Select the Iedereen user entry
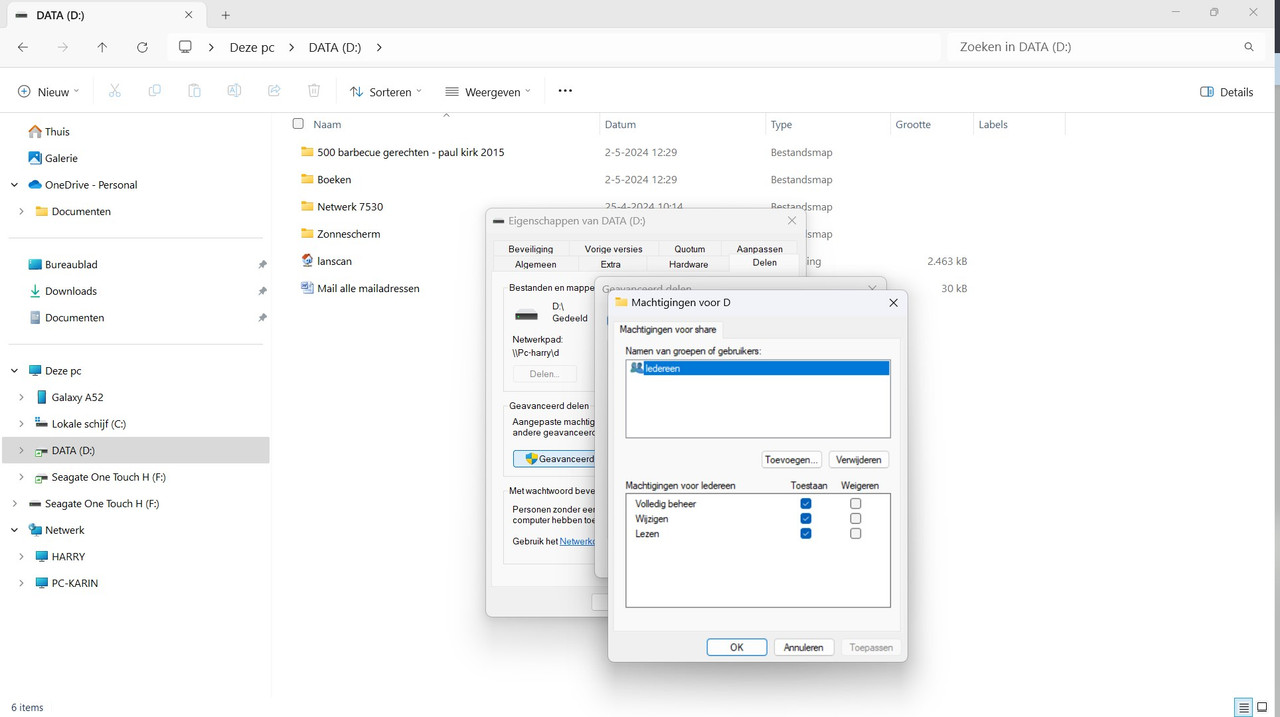The height and width of the screenshot is (717, 1280). (x=758, y=368)
